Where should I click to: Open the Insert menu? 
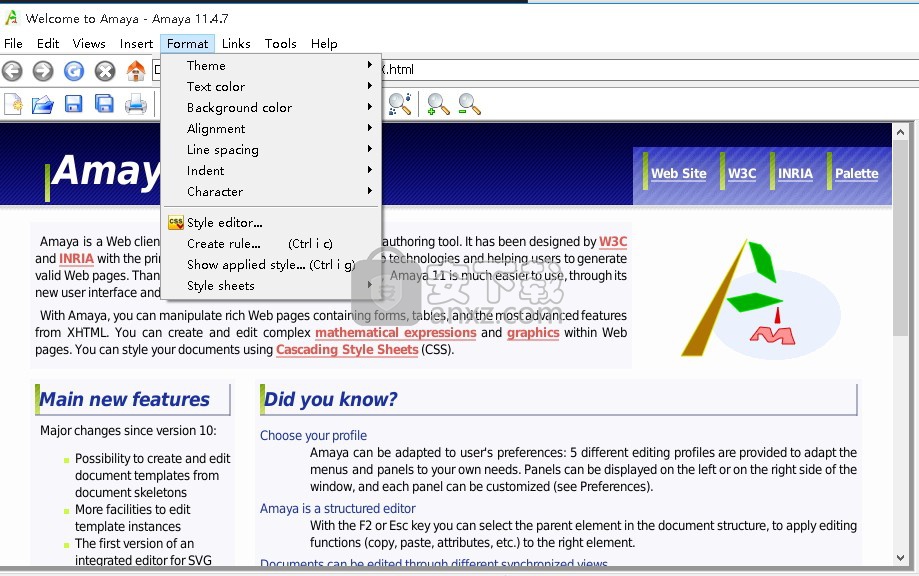[x=136, y=43]
